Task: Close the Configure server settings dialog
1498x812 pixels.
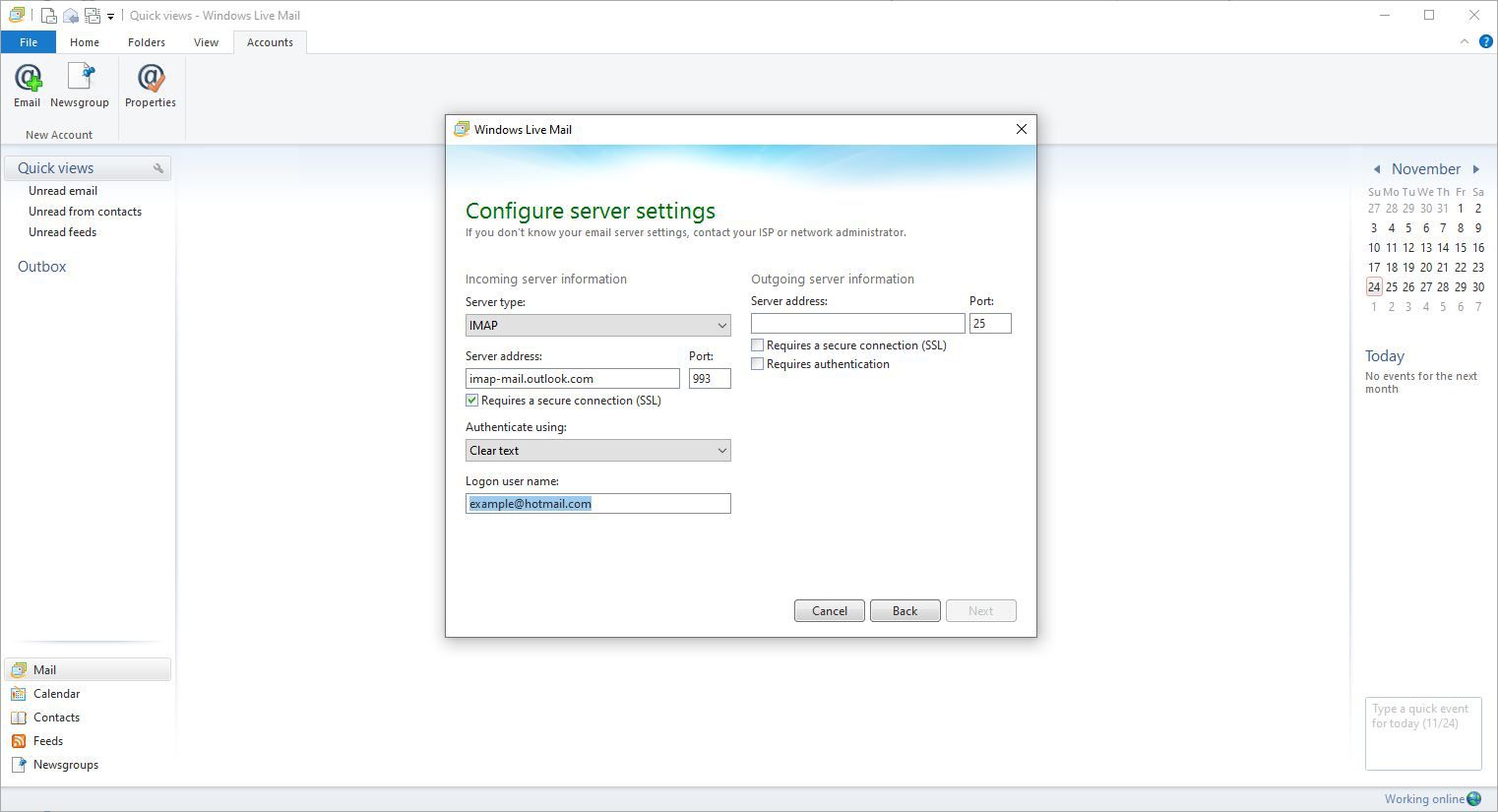Action: [x=1021, y=129]
